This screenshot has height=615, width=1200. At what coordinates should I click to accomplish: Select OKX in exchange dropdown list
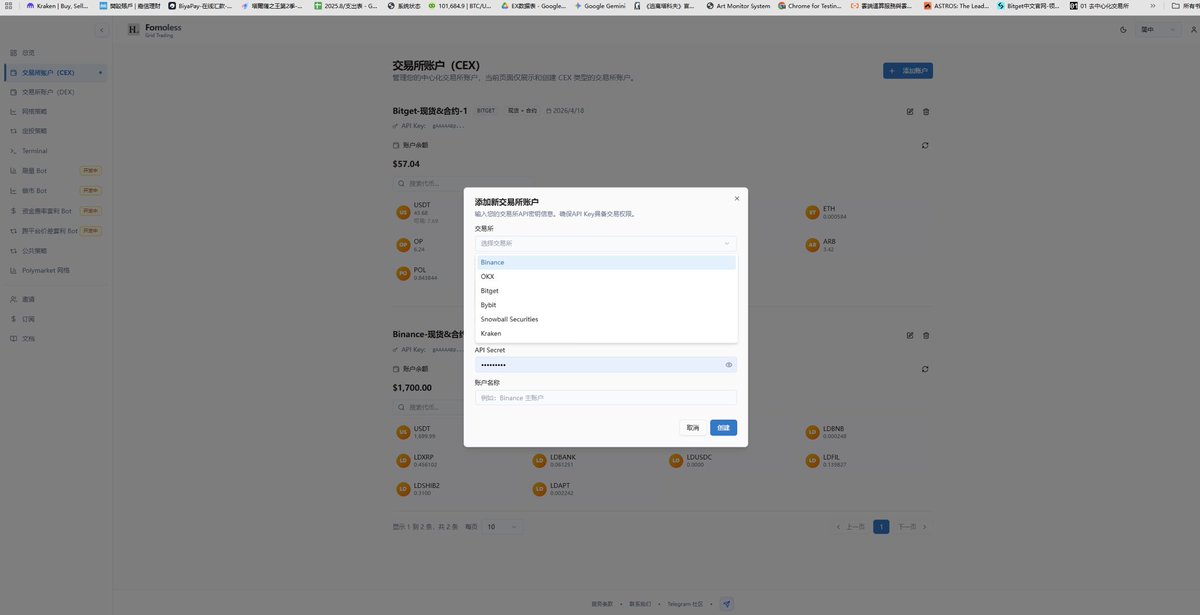point(605,276)
